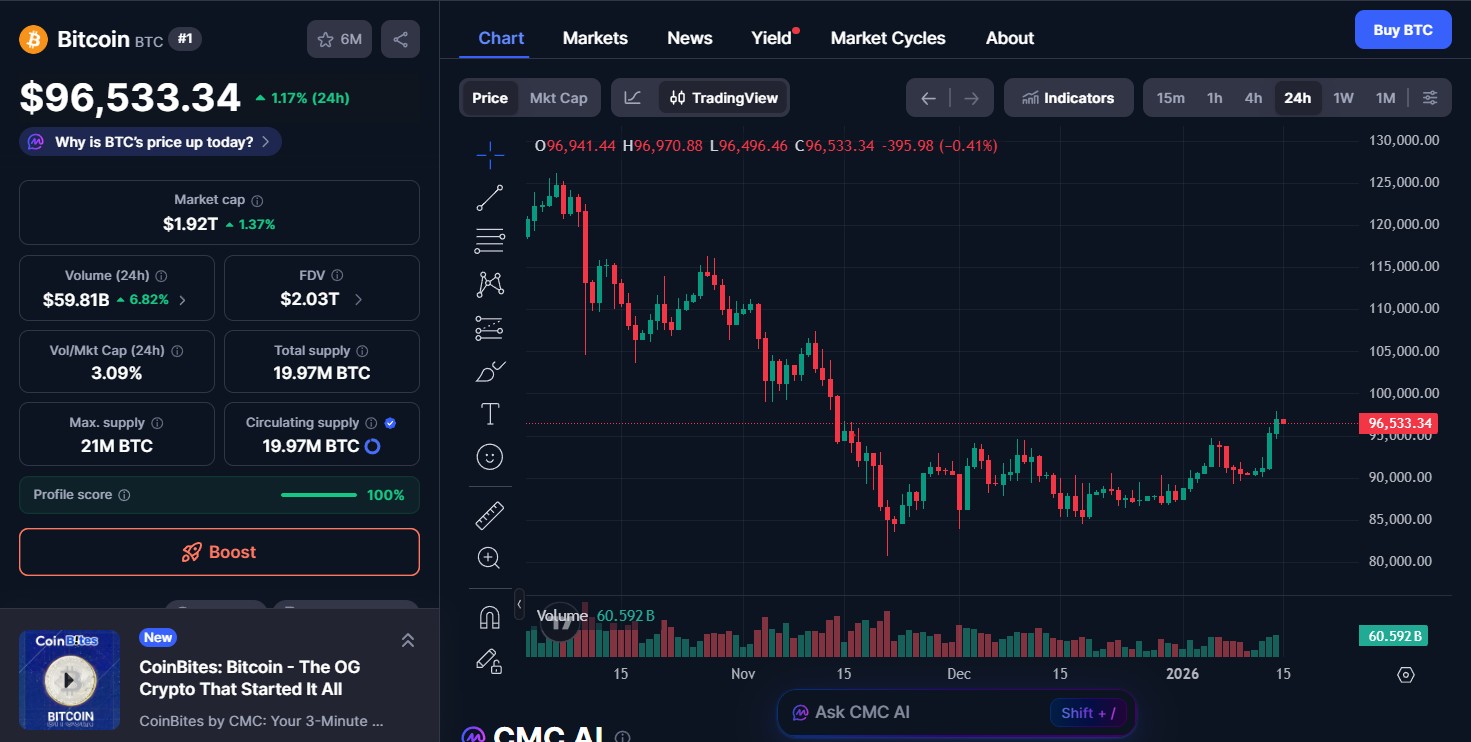Open the zoom-in chart tool
Viewport: 1471px width, 742px height.
pos(489,557)
